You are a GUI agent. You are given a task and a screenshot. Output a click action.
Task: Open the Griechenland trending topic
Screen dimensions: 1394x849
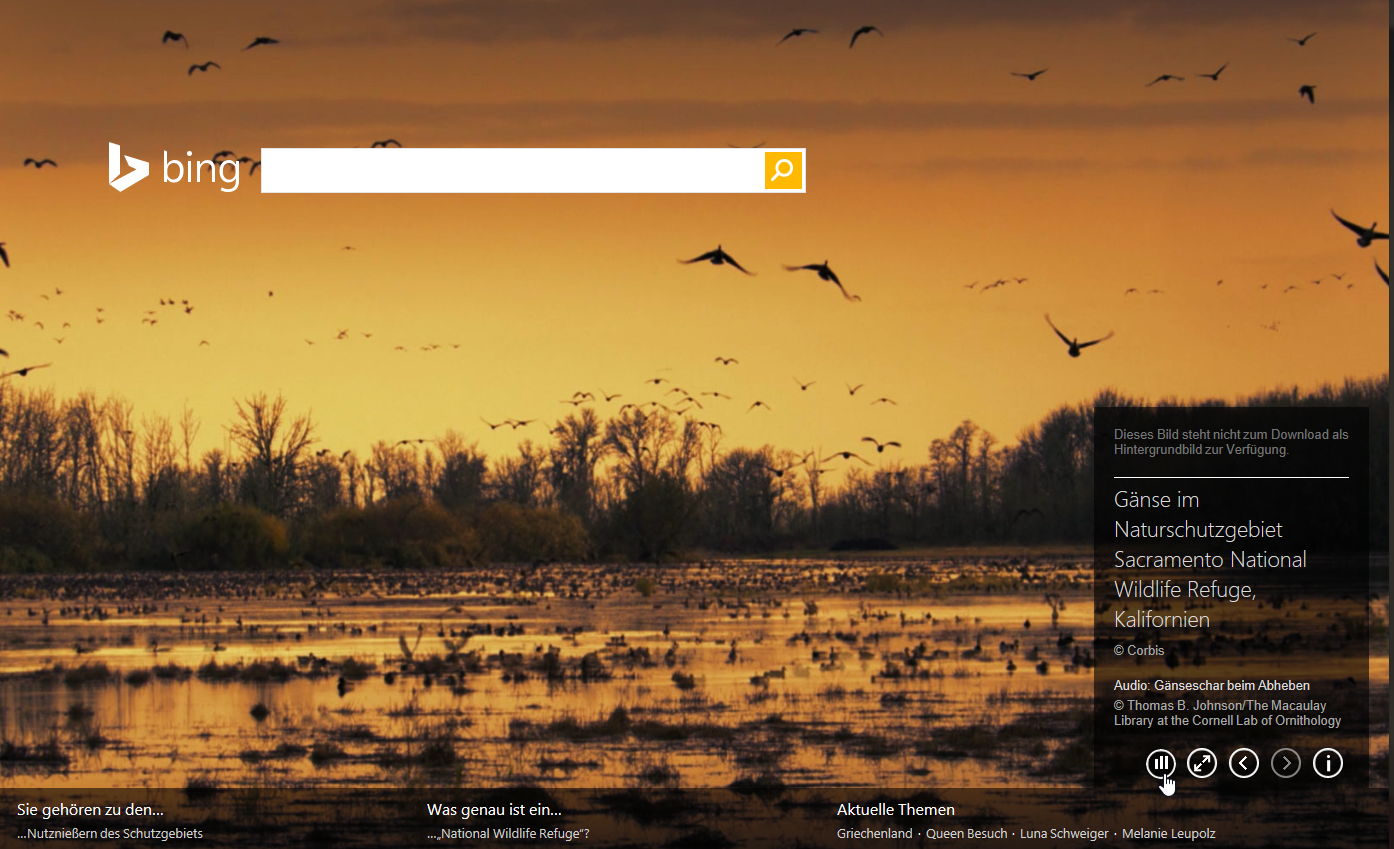[x=875, y=833]
